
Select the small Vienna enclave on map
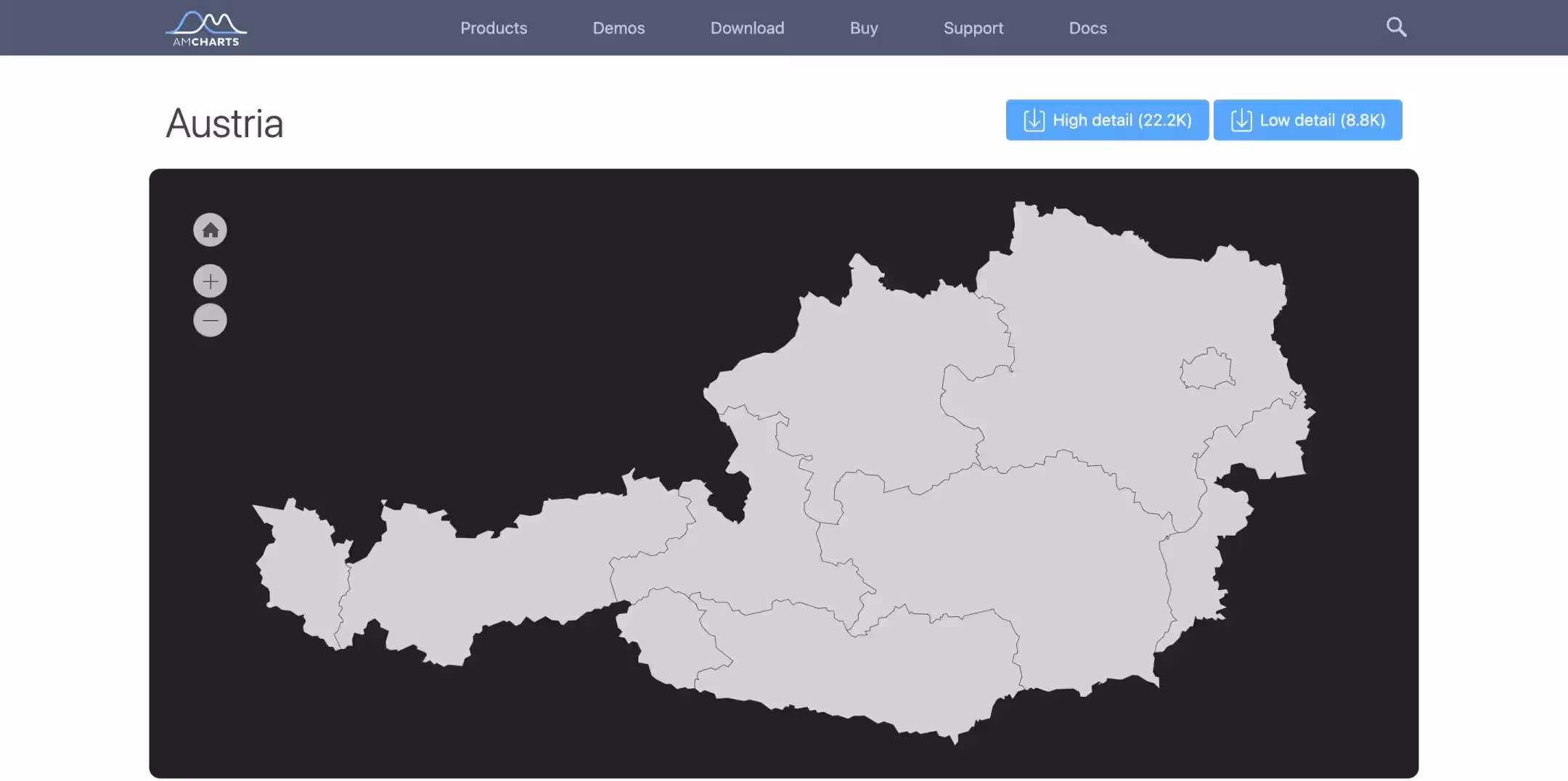pos(1206,370)
